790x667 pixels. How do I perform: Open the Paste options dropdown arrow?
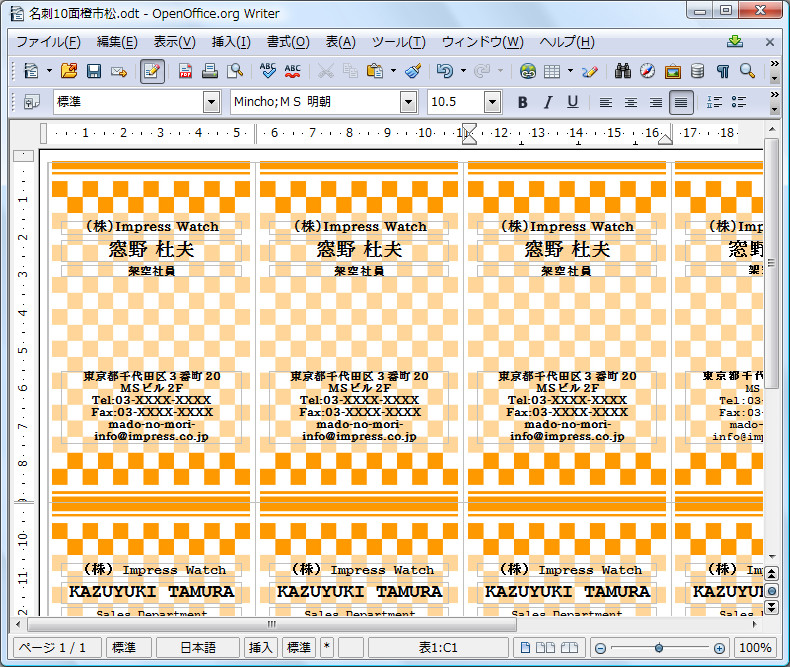(393, 71)
